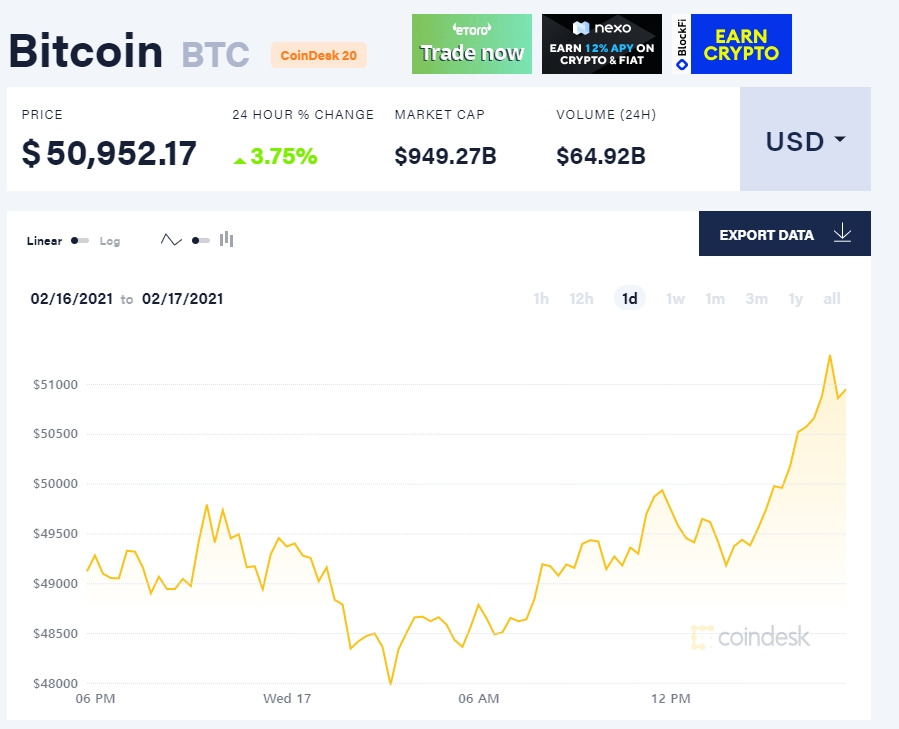
Task: Select the candlestick chart icon
Action: tap(226, 239)
